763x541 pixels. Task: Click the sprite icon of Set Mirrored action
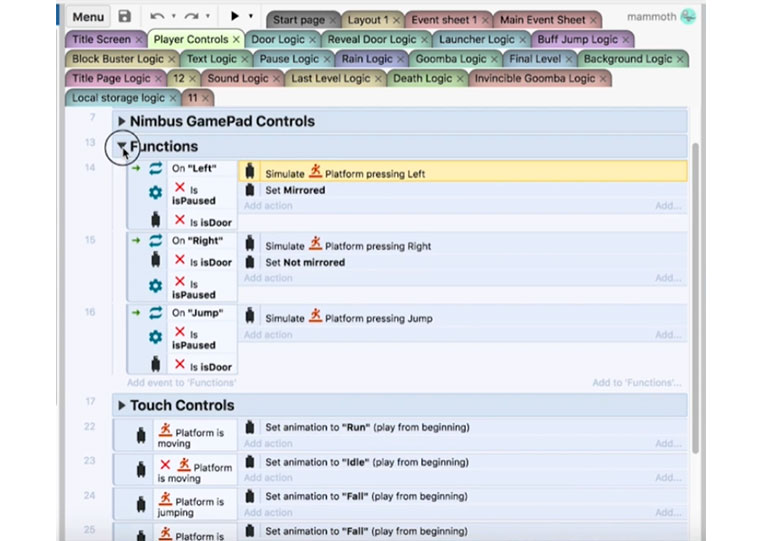pos(250,190)
